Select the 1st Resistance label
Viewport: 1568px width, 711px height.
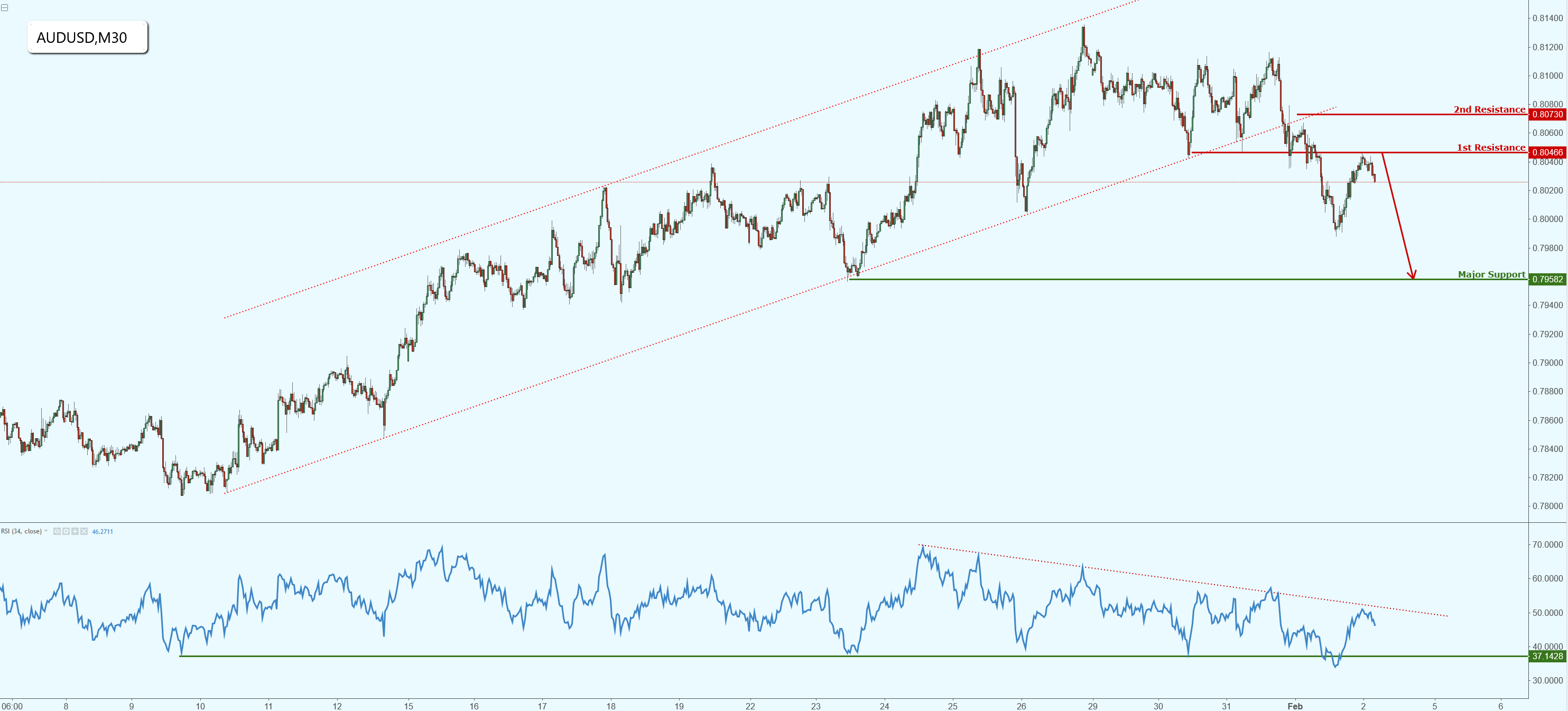pos(1491,147)
